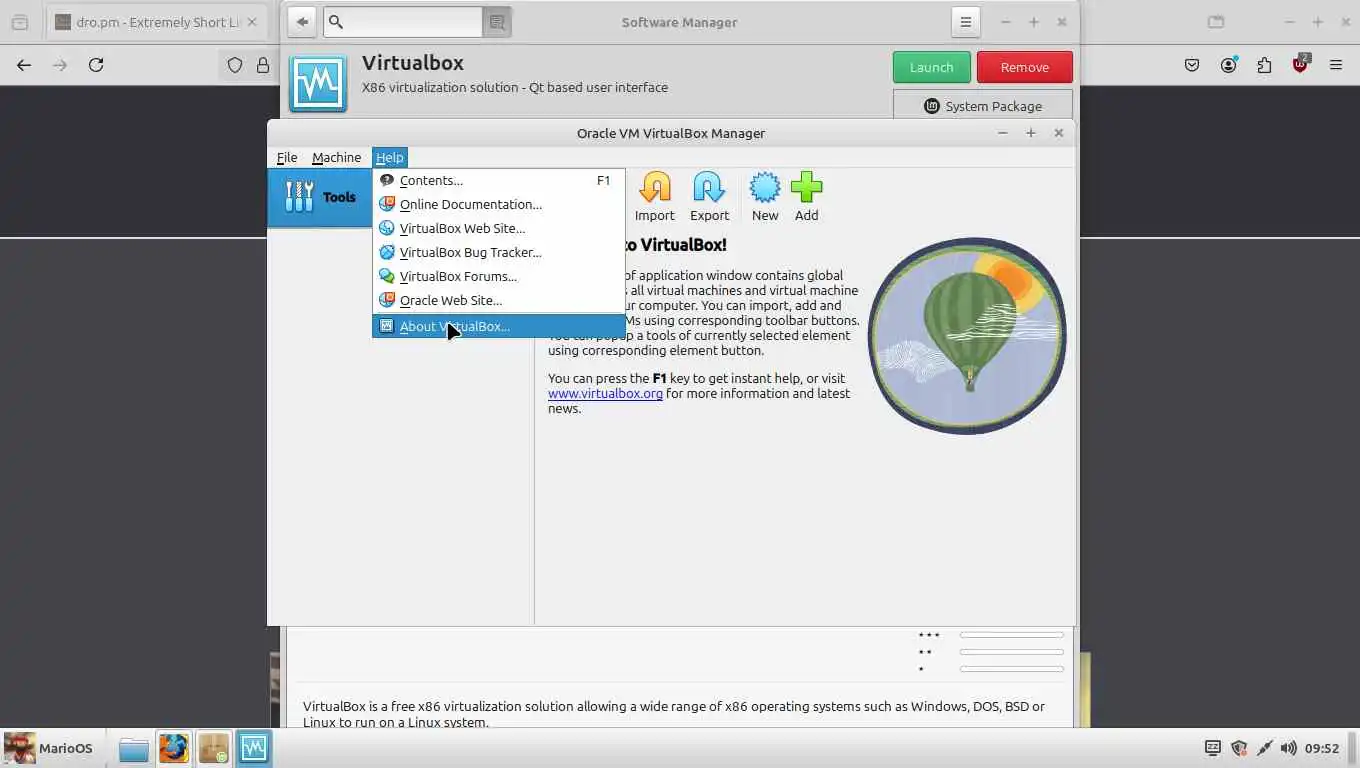Choose Oracle Web Site entry
The image size is (1360, 768).
pyautogui.click(x=499, y=300)
